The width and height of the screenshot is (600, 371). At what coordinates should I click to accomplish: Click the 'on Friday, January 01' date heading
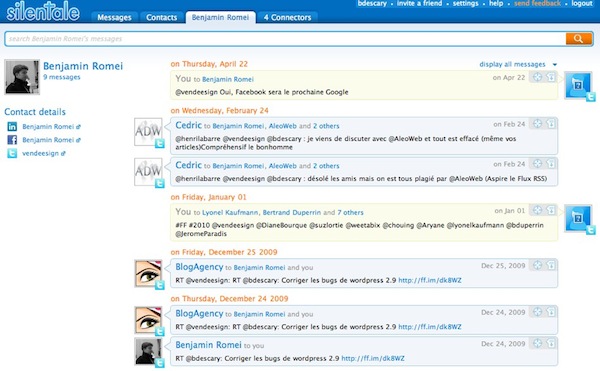click(209, 197)
